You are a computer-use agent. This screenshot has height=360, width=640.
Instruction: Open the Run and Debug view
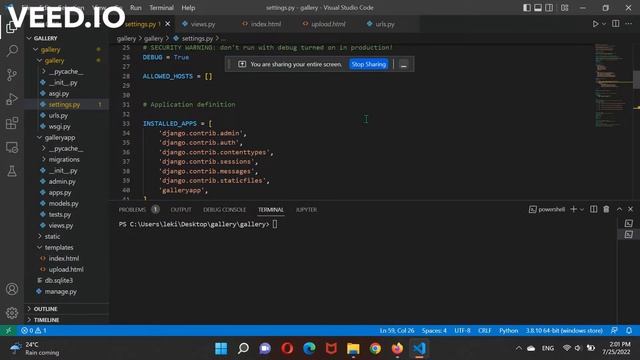click(12, 99)
